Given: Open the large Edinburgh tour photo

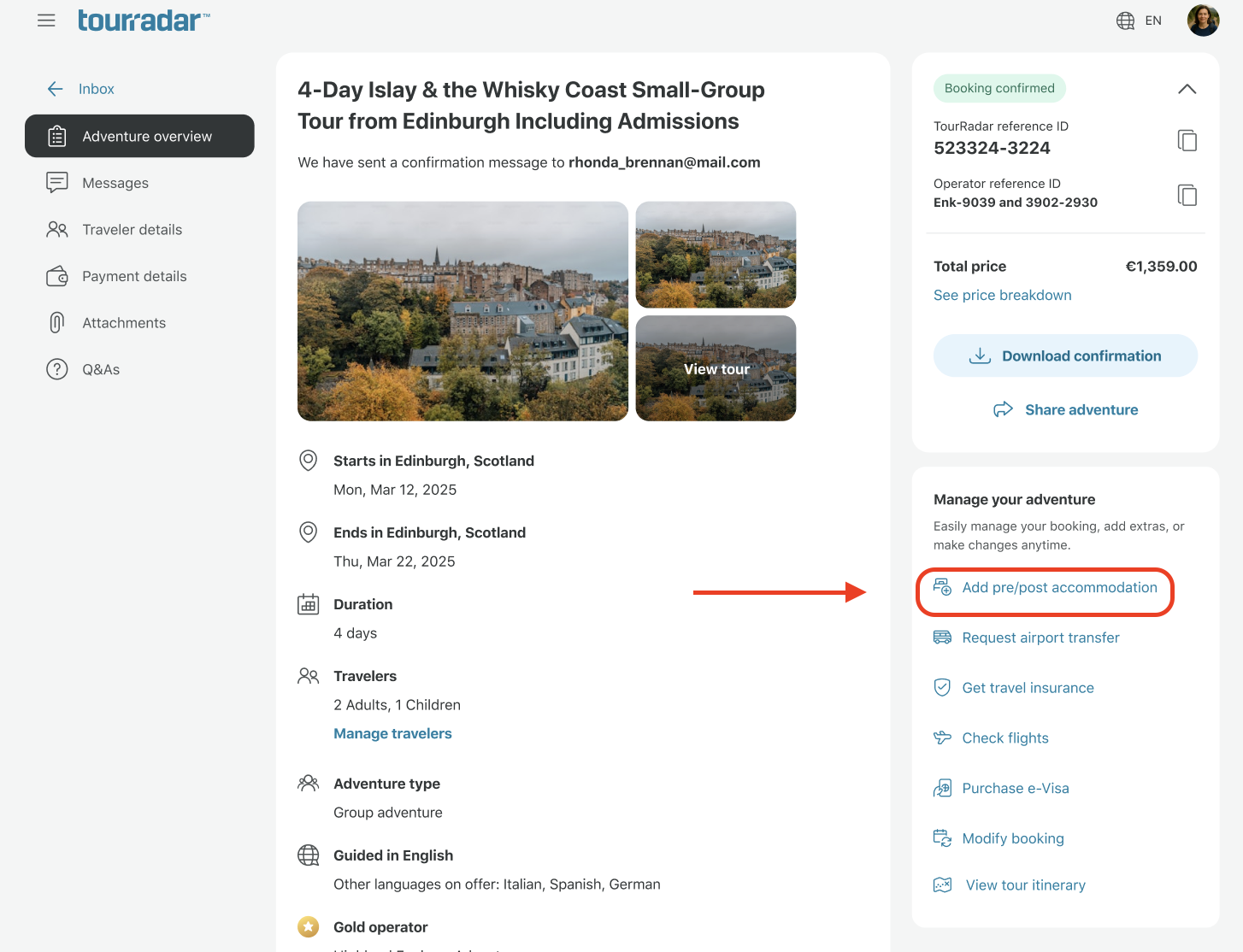Looking at the screenshot, I should (462, 311).
